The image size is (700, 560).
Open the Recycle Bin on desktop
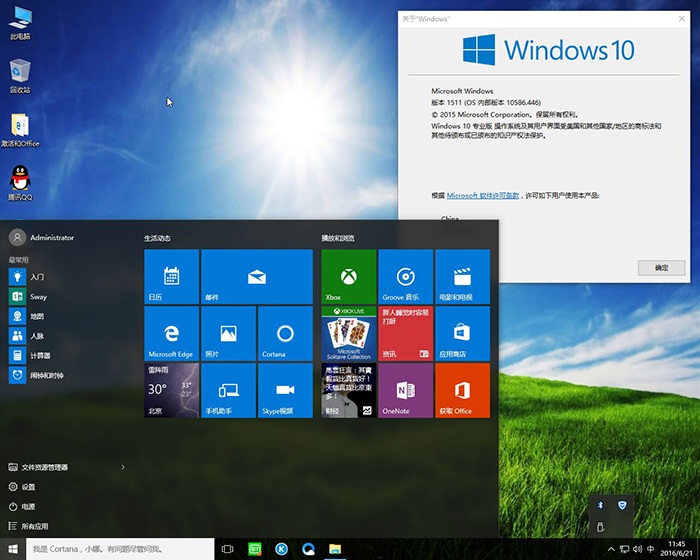click(x=20, y=74)
